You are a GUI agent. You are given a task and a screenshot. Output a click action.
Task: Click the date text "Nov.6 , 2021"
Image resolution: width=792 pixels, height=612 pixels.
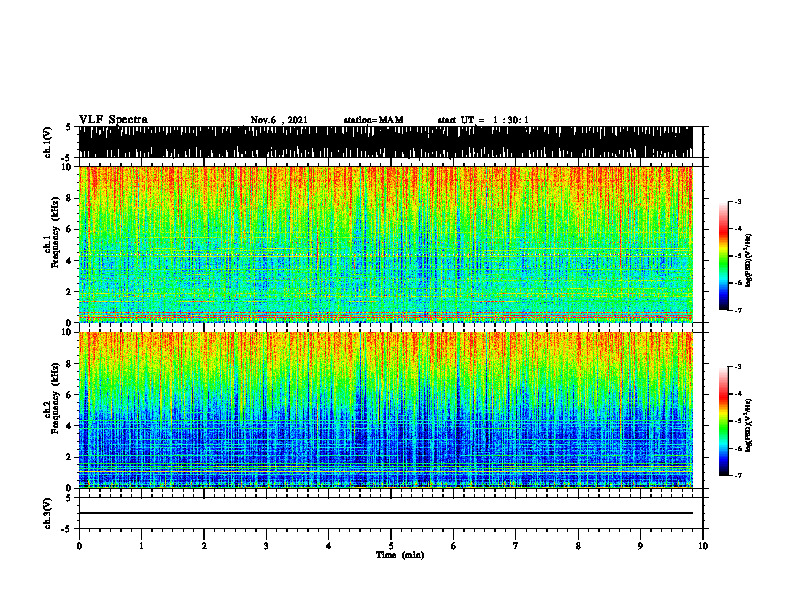(279, 120)
